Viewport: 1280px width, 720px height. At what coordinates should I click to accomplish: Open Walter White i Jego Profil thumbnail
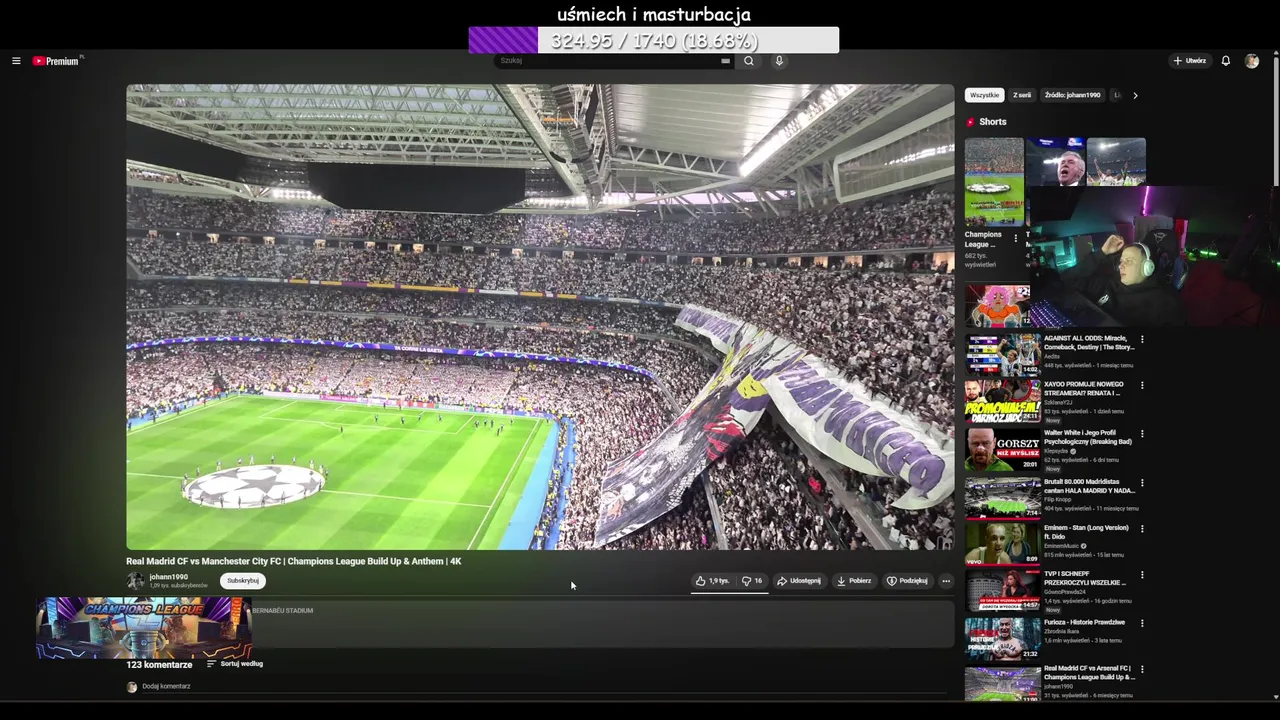click(1002, 449)
